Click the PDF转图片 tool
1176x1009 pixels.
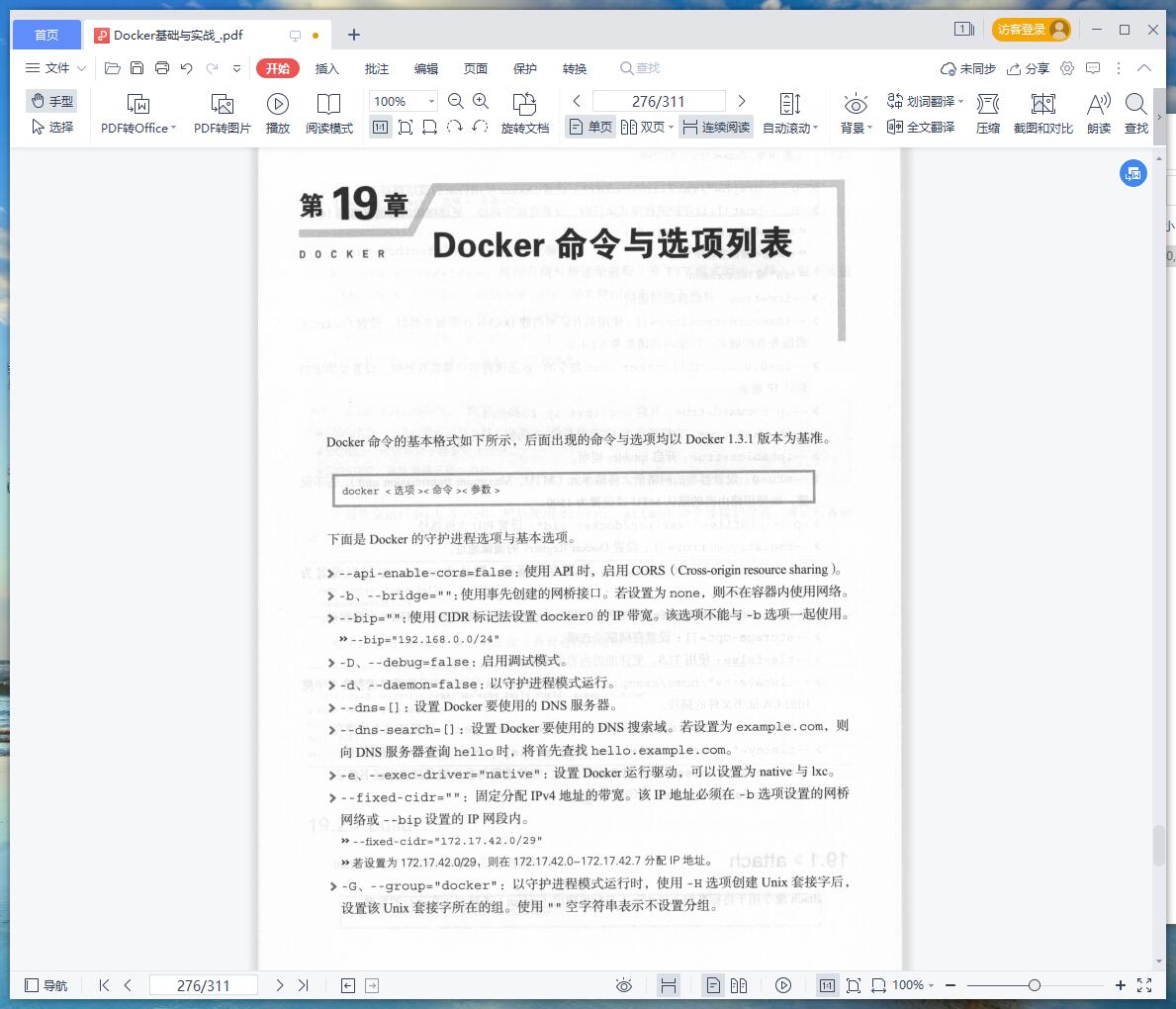pos(222,114)
